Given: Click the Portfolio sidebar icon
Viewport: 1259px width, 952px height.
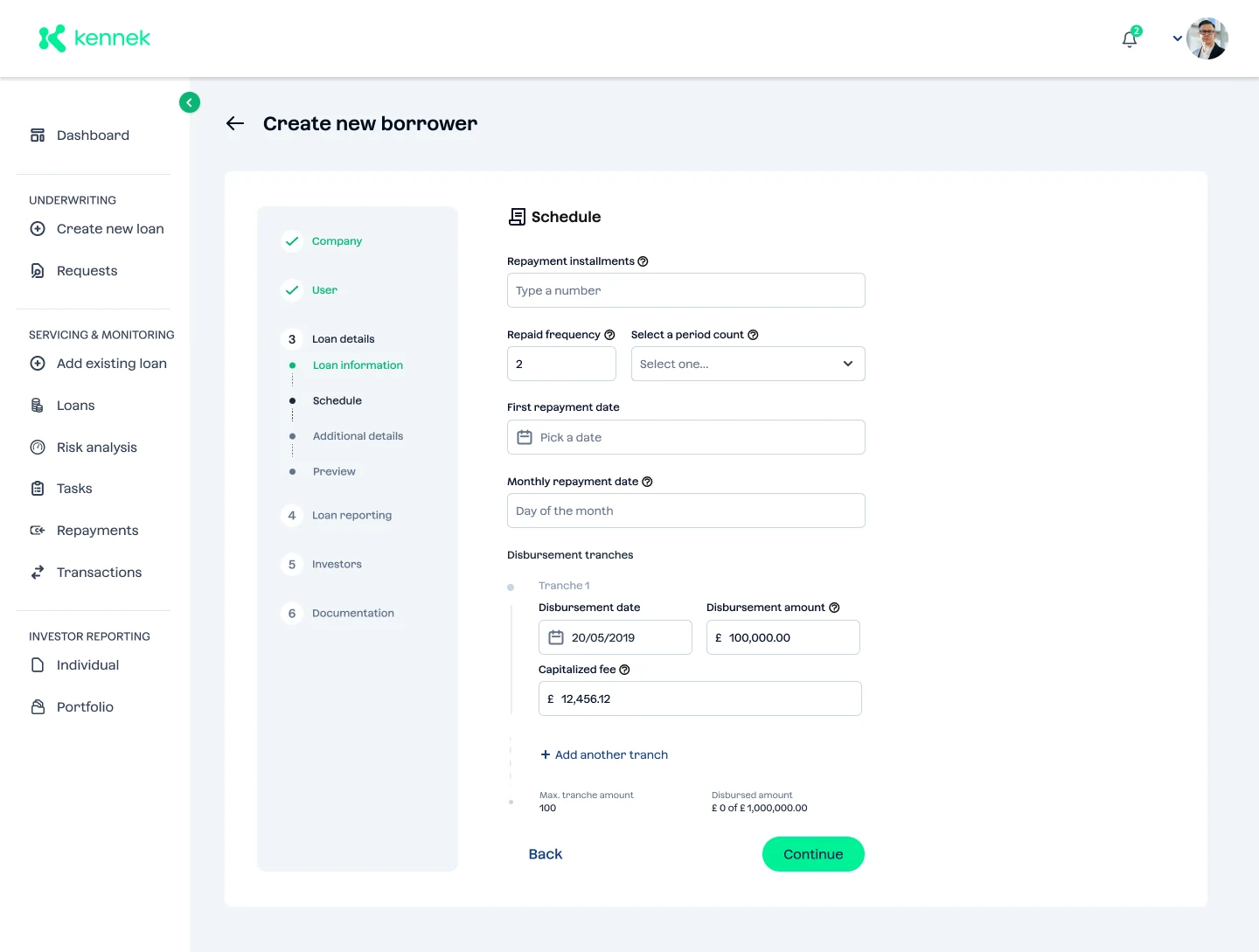Looking at the screenshot, I should 38,707.
